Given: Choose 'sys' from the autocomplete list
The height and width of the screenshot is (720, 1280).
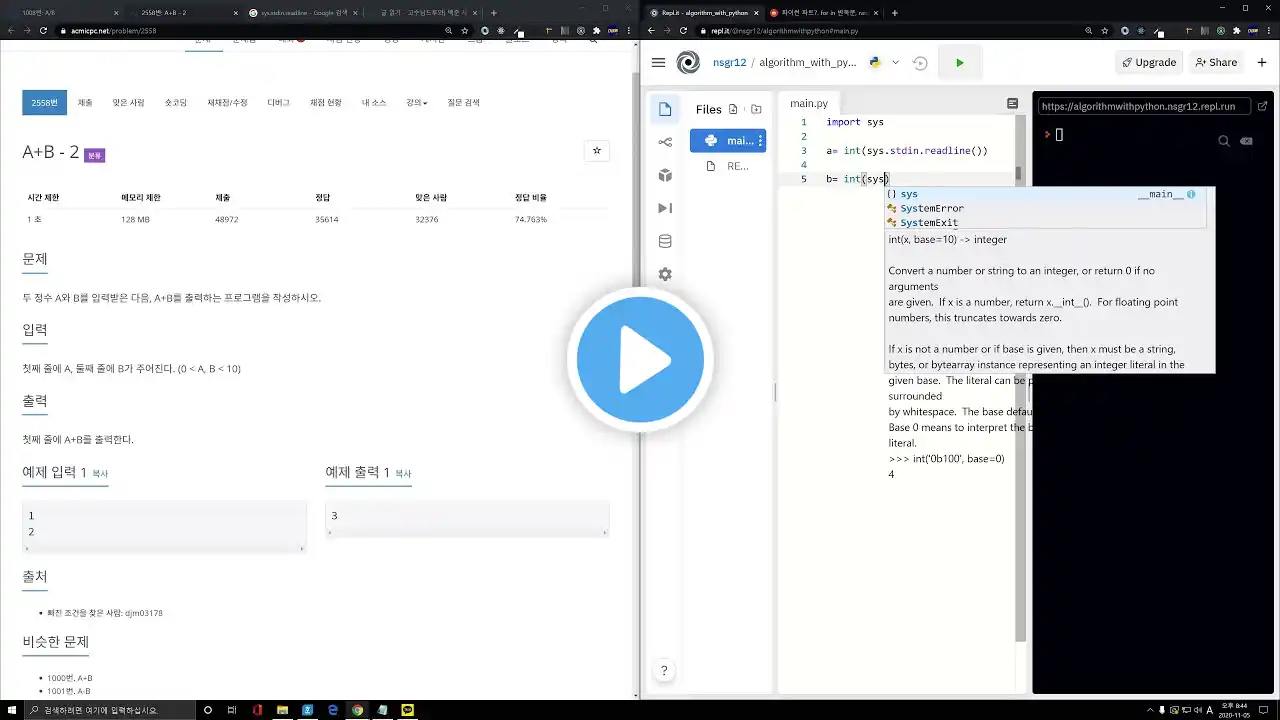Looking at the screenshot, I should 1045,194.
